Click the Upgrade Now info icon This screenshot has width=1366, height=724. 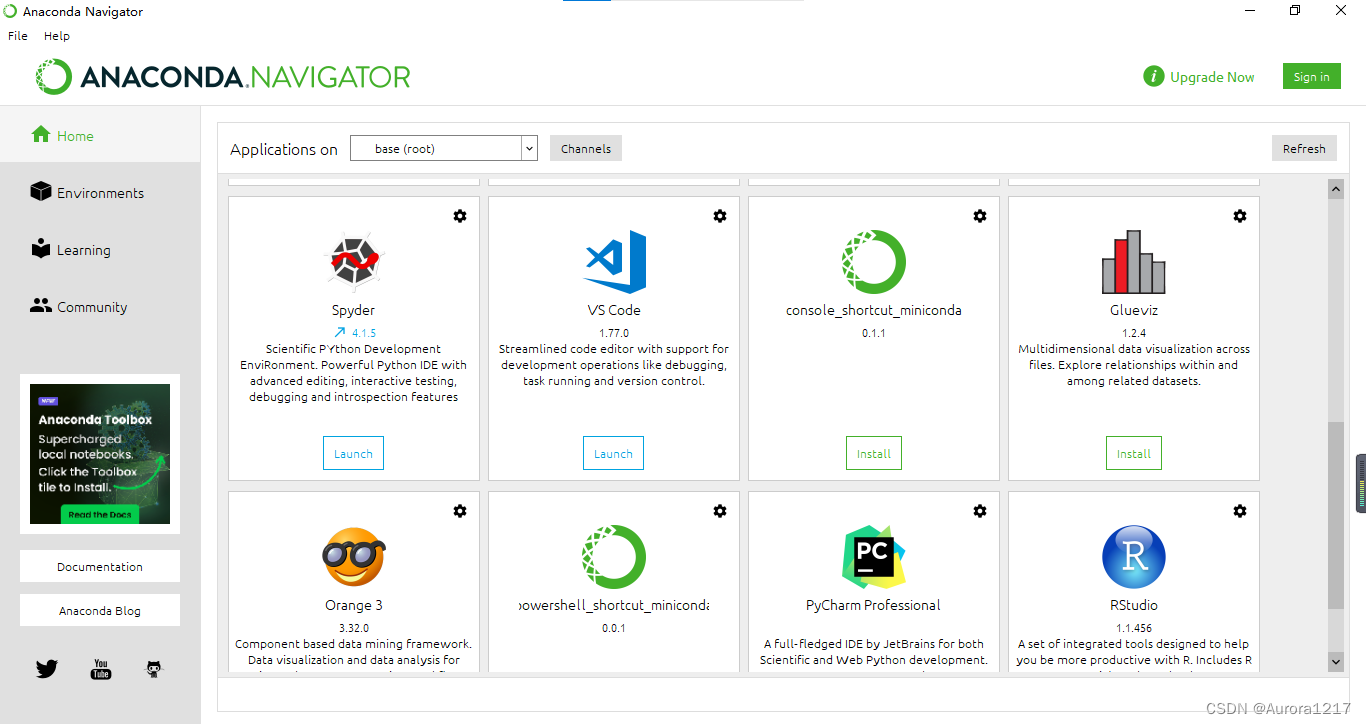[1154, 77]
